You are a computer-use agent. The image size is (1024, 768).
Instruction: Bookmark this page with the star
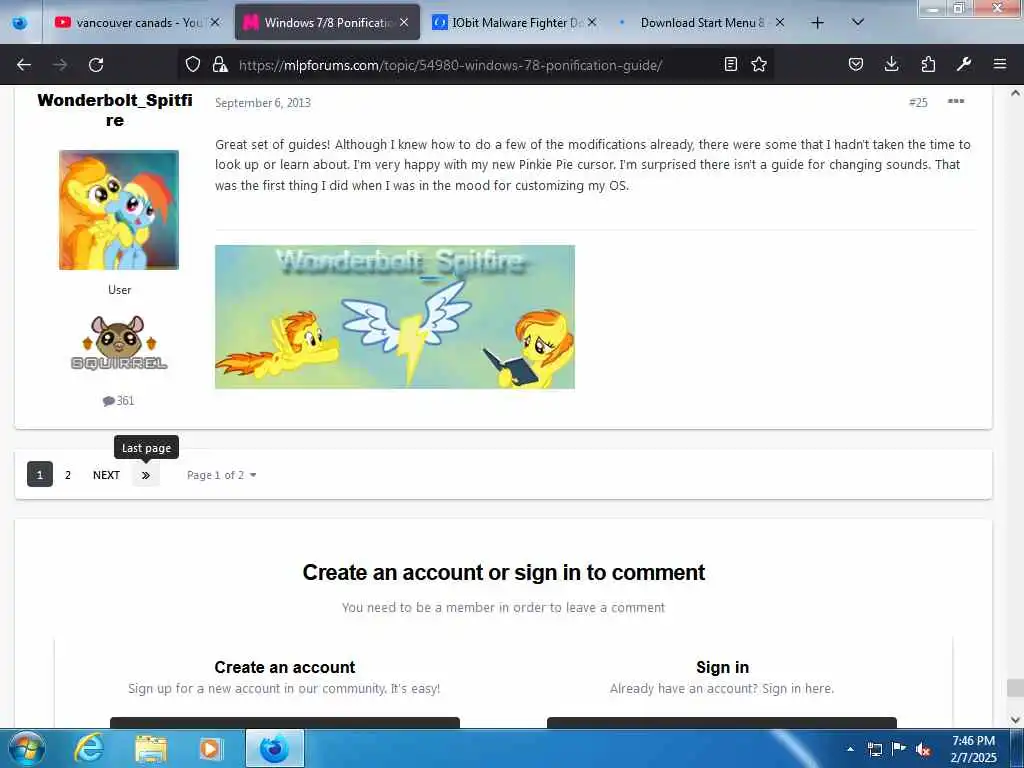(759, 64)
